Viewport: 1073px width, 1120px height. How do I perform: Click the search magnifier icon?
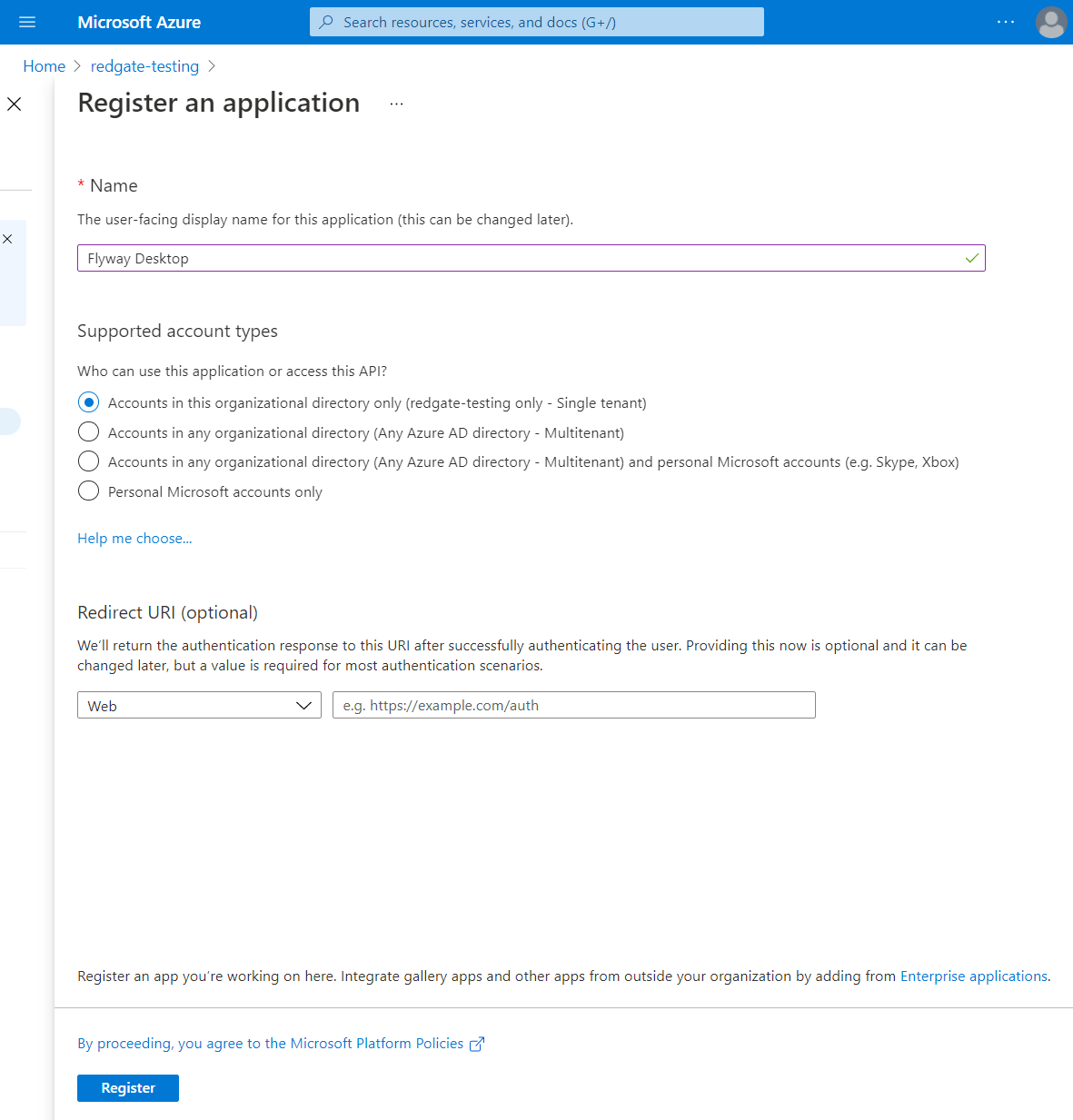click(326, 22)
